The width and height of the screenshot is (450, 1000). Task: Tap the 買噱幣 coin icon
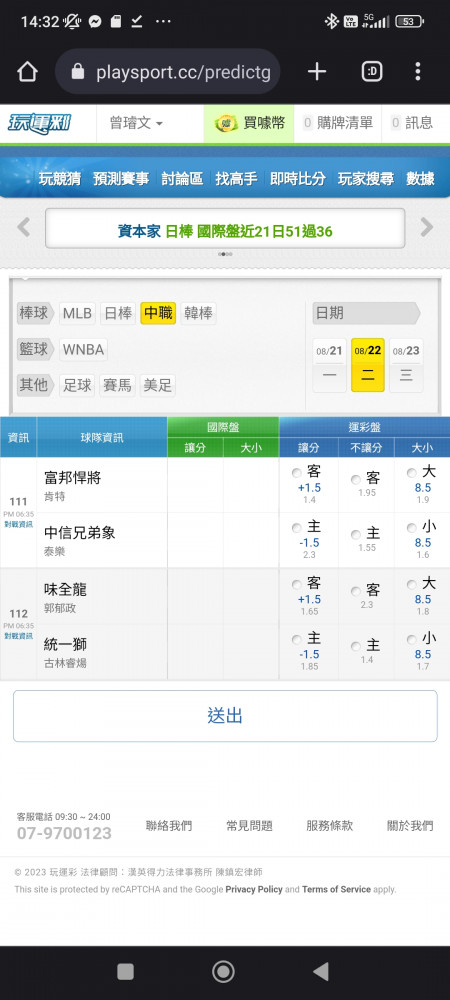click(226, 123)
